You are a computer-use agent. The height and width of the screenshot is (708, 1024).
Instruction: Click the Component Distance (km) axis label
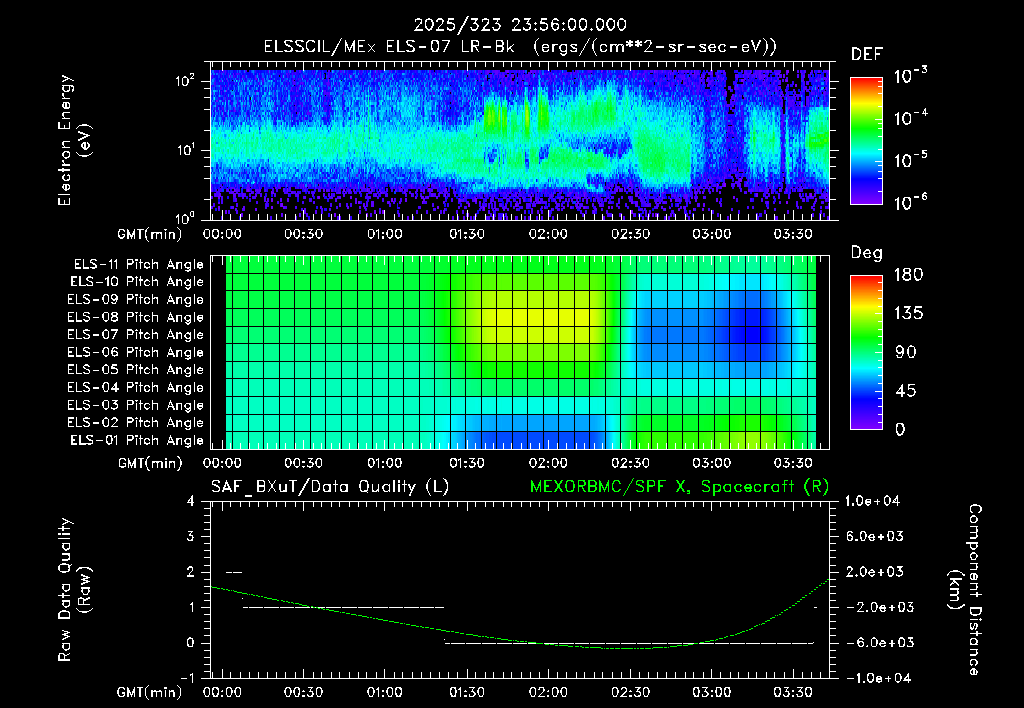(967, 590)
